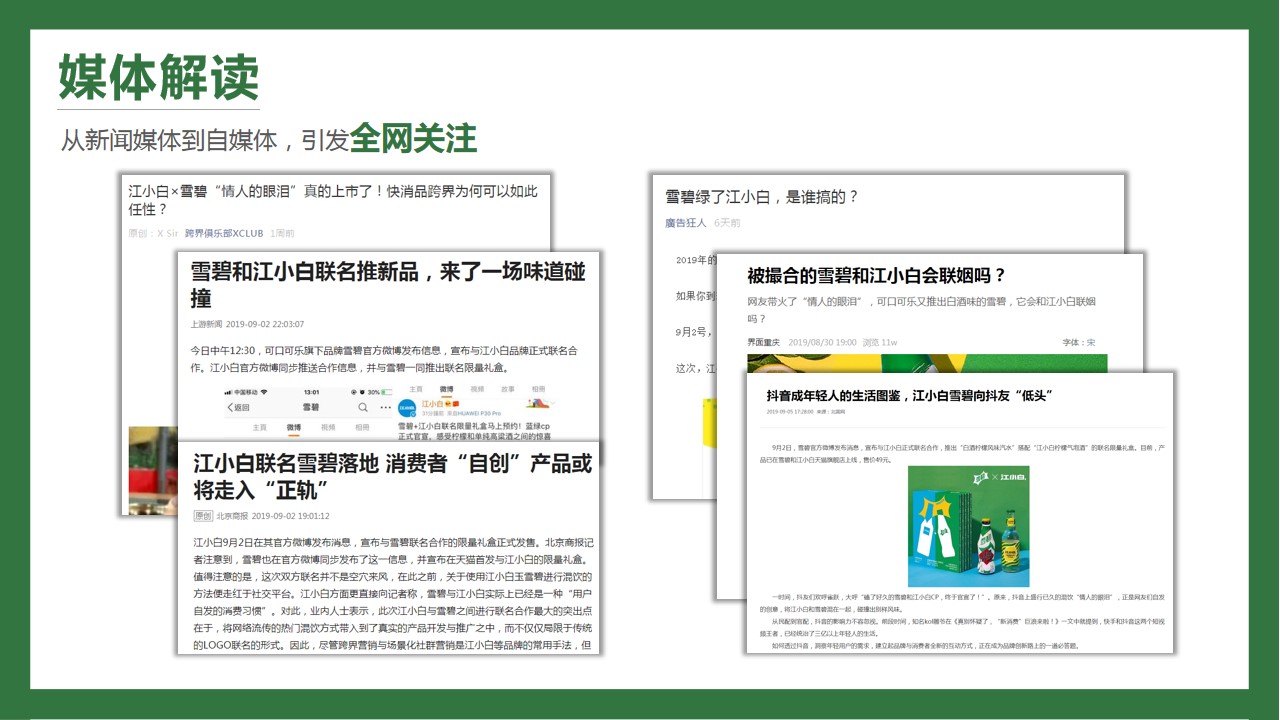Click the 北京商报 source name
Screen dimensions: 1280x720
pos(231,516)
